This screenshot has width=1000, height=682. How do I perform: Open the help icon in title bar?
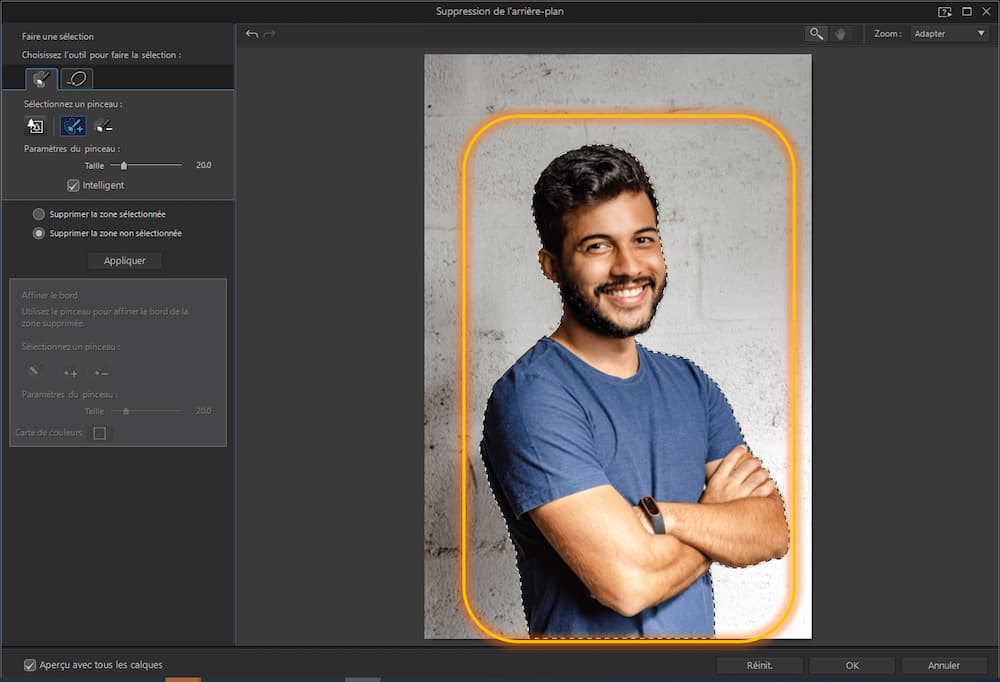coord(945,11)
